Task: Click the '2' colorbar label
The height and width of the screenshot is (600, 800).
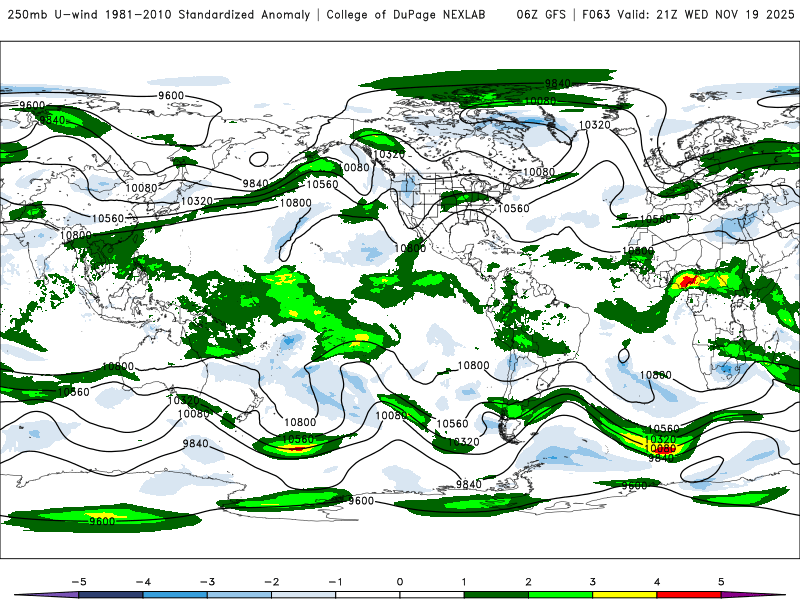Action: click(529, 582)
